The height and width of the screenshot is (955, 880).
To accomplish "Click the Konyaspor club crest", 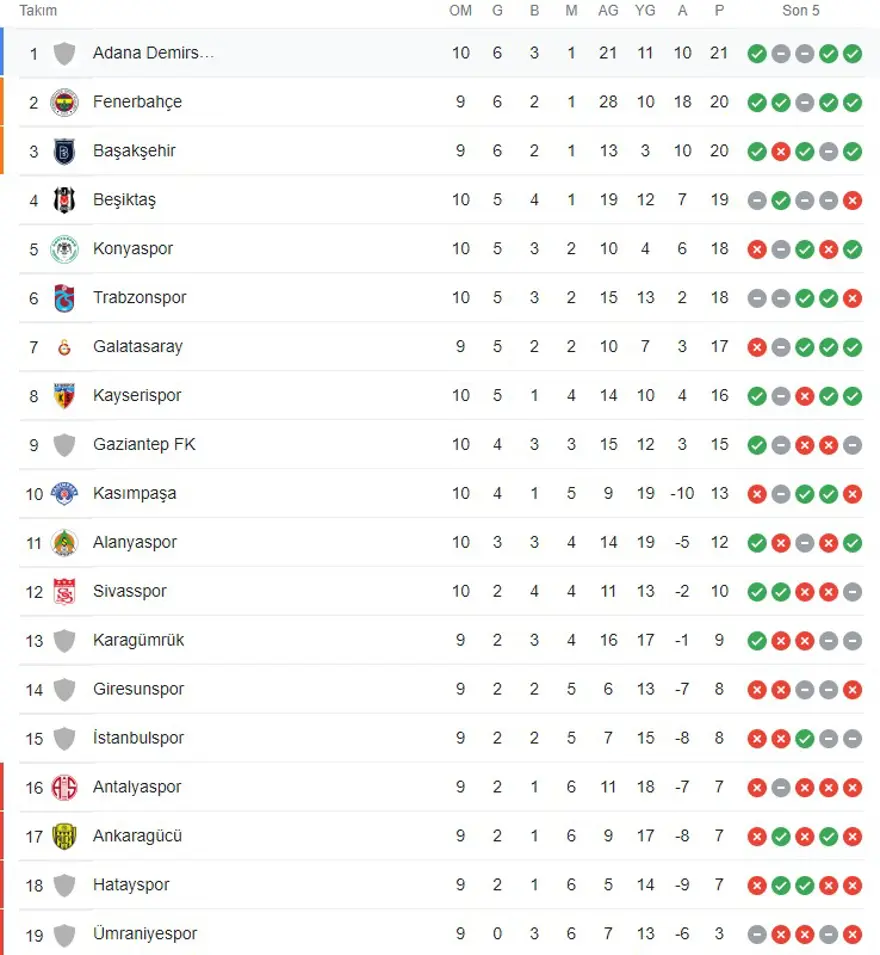I will (x=64, y=249).
